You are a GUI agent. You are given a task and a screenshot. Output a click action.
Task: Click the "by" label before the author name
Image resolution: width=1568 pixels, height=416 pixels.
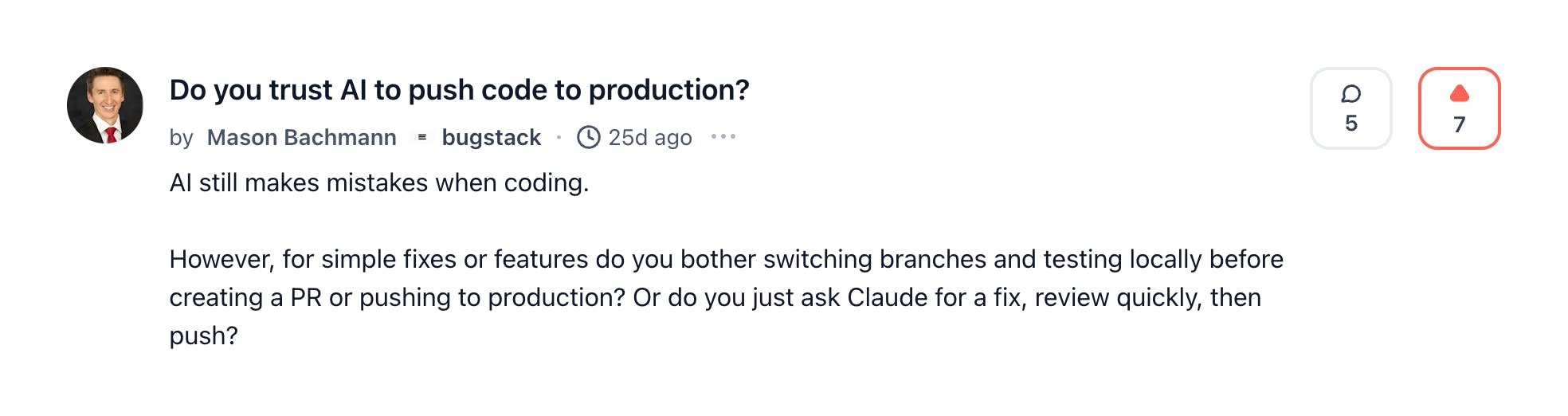(181, 137)
